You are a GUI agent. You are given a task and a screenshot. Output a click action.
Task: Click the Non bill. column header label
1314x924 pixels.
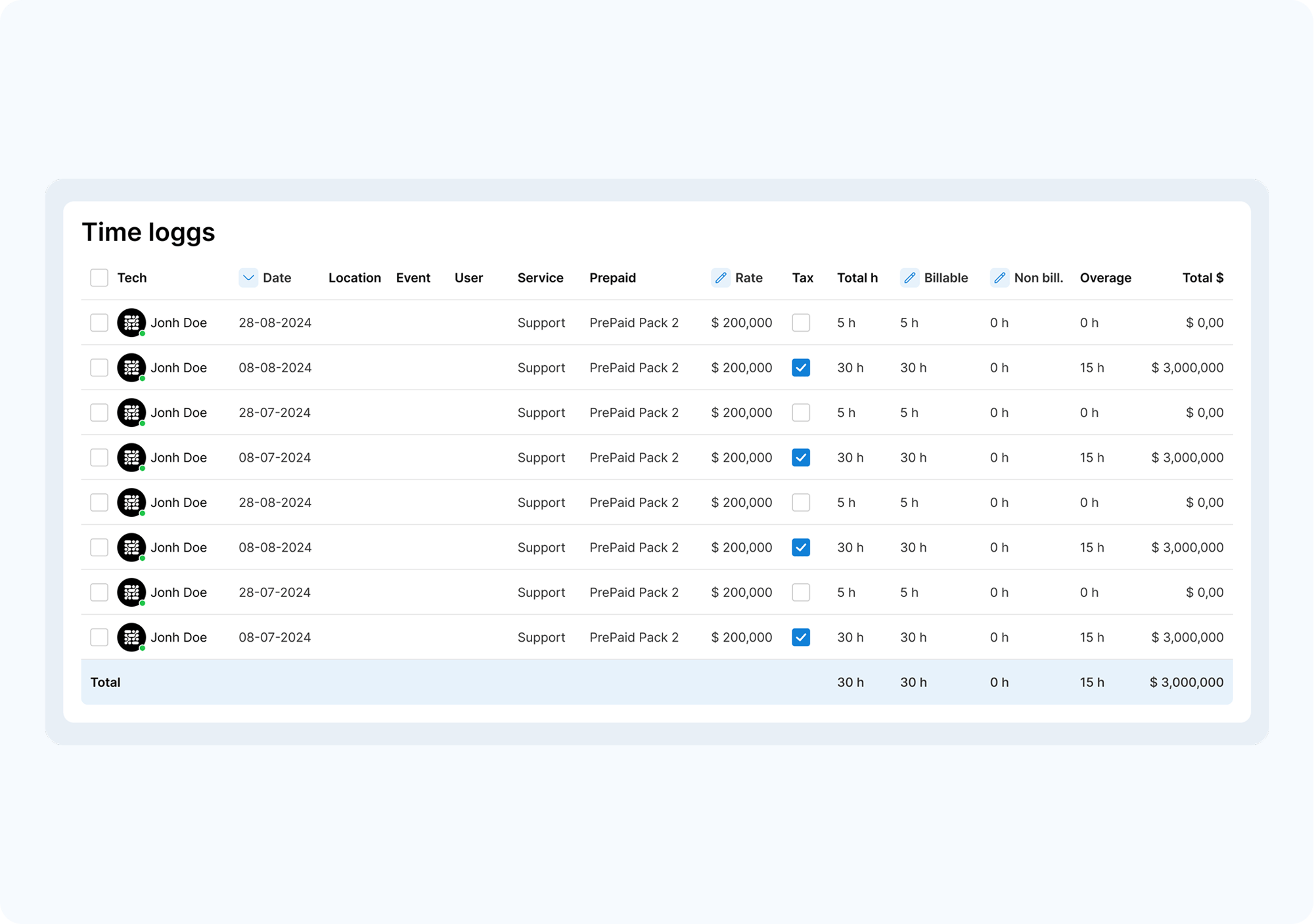[x=1039, y=278]
